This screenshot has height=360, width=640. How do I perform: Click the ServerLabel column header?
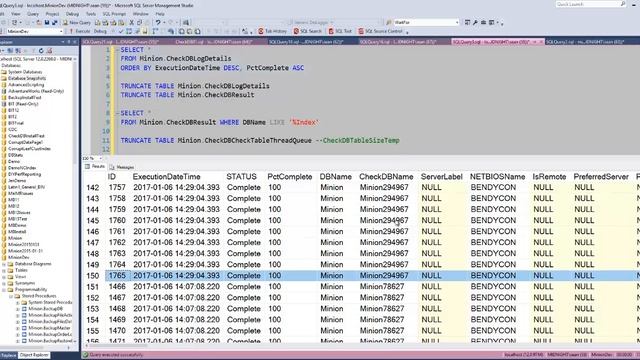pyautogui.click(x=442, y=177)
